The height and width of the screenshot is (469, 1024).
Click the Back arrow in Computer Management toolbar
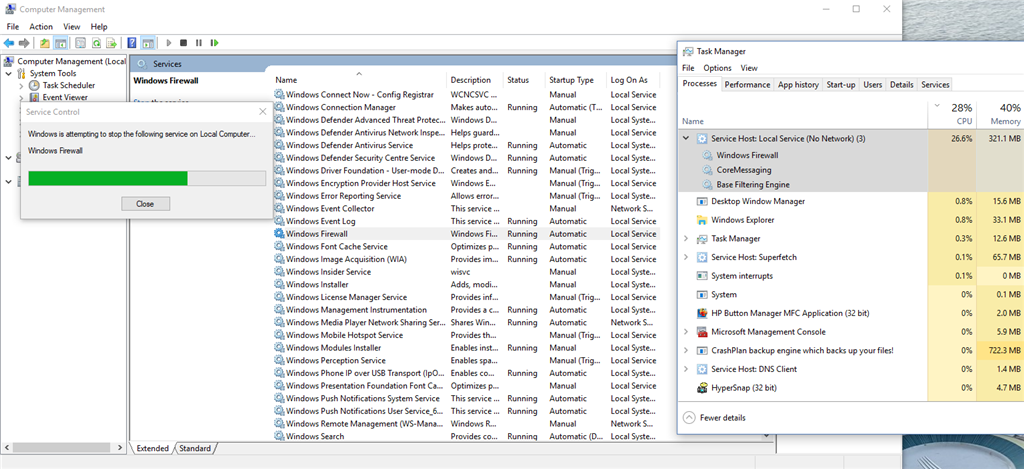pos(8,43)
